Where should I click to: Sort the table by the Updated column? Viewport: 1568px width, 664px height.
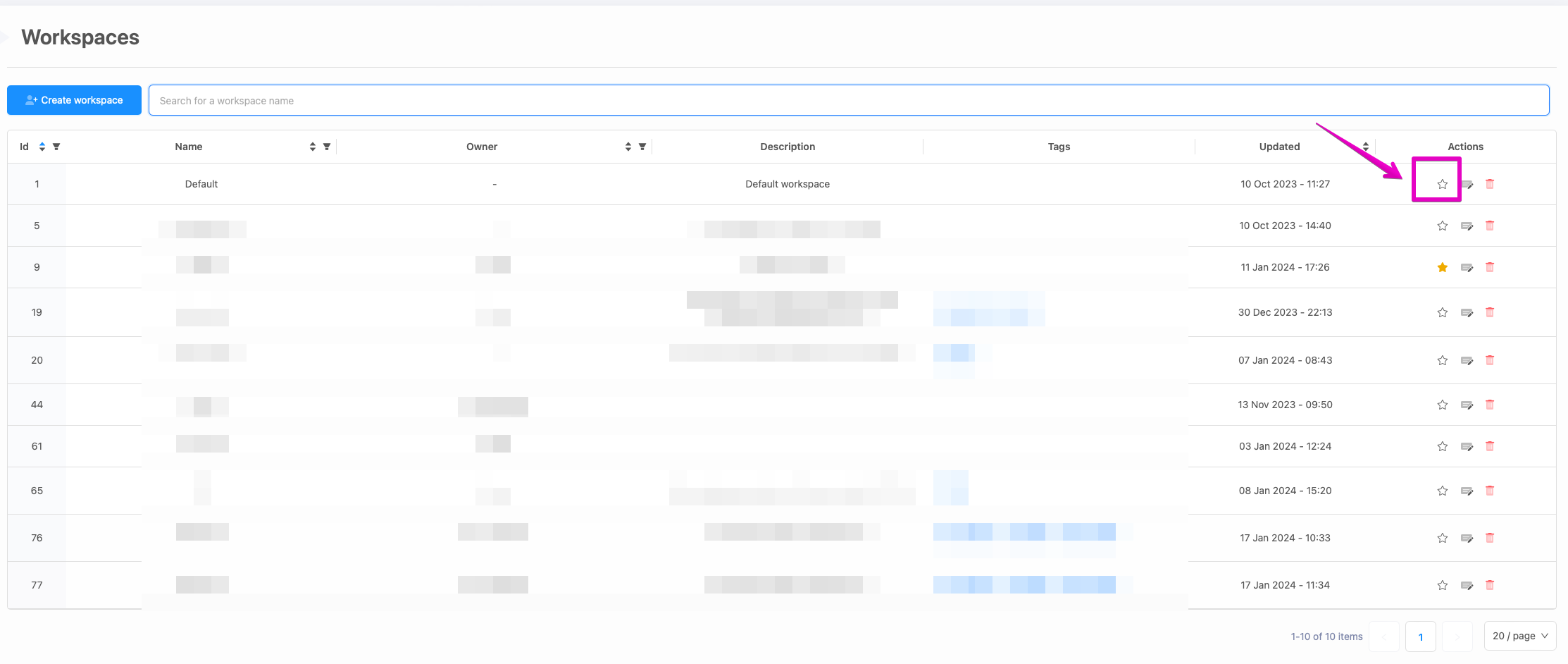pos(1365,146)
